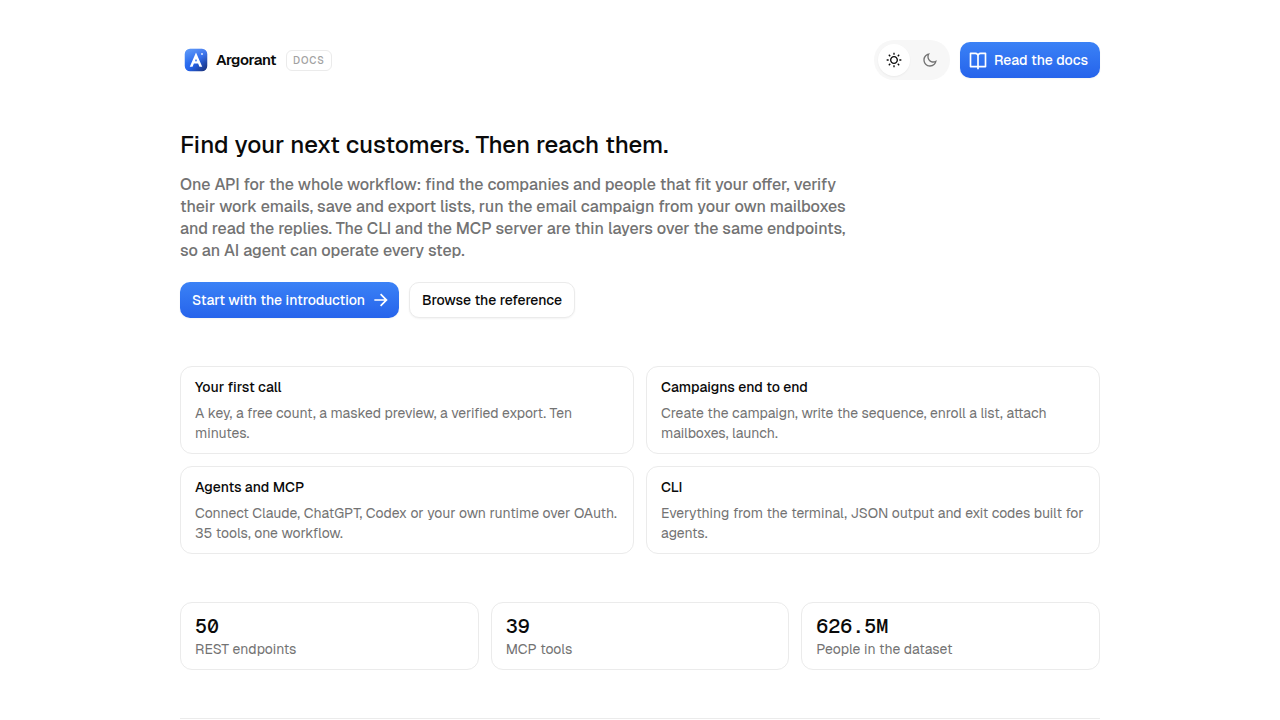Open the Your first call card
Screen dimensions: 1280x720
coord(407,410)
